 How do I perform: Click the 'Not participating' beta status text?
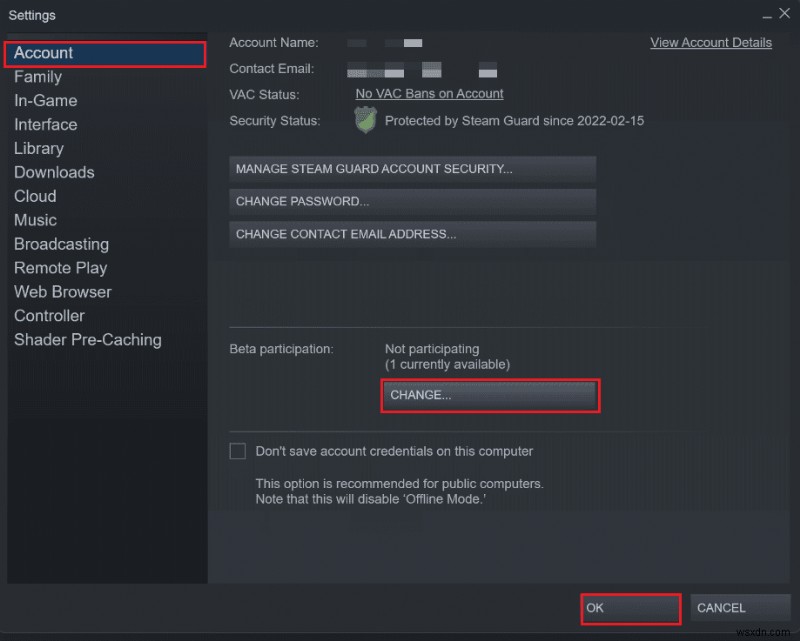tap(432, 349)
